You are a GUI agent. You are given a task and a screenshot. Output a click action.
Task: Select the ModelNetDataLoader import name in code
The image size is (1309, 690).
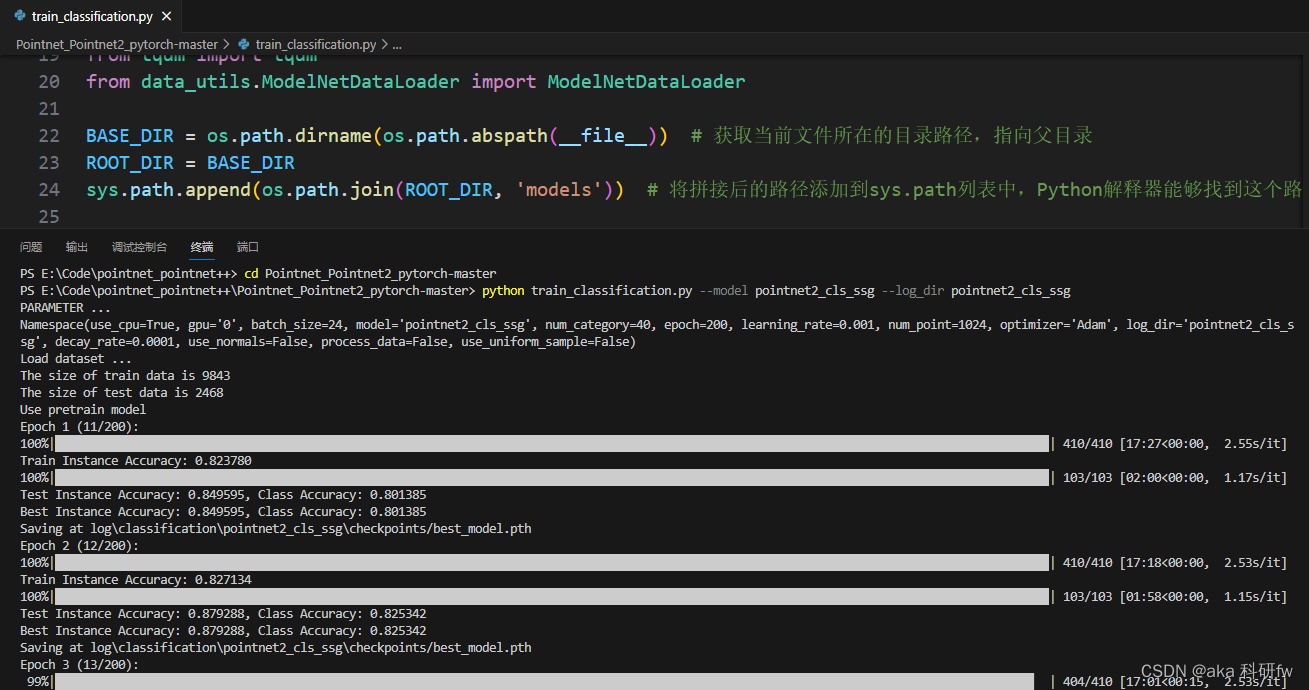pos(645,81)
